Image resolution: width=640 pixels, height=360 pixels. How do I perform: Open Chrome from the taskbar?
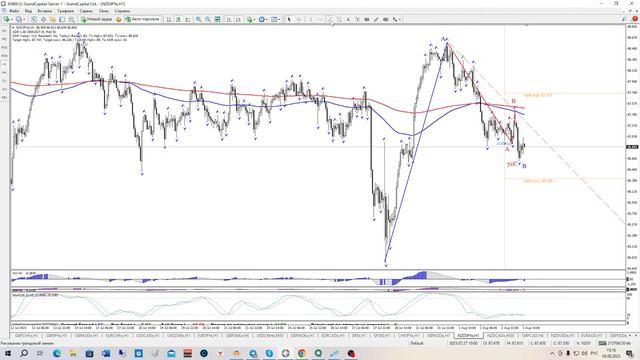pyautogui.click(x=302, y=353)
